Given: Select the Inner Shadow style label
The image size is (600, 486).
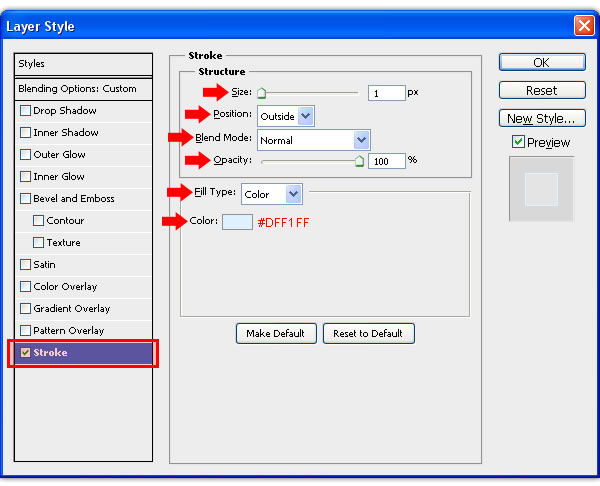Looking at the screenshot, I should (x=66, y=133).
